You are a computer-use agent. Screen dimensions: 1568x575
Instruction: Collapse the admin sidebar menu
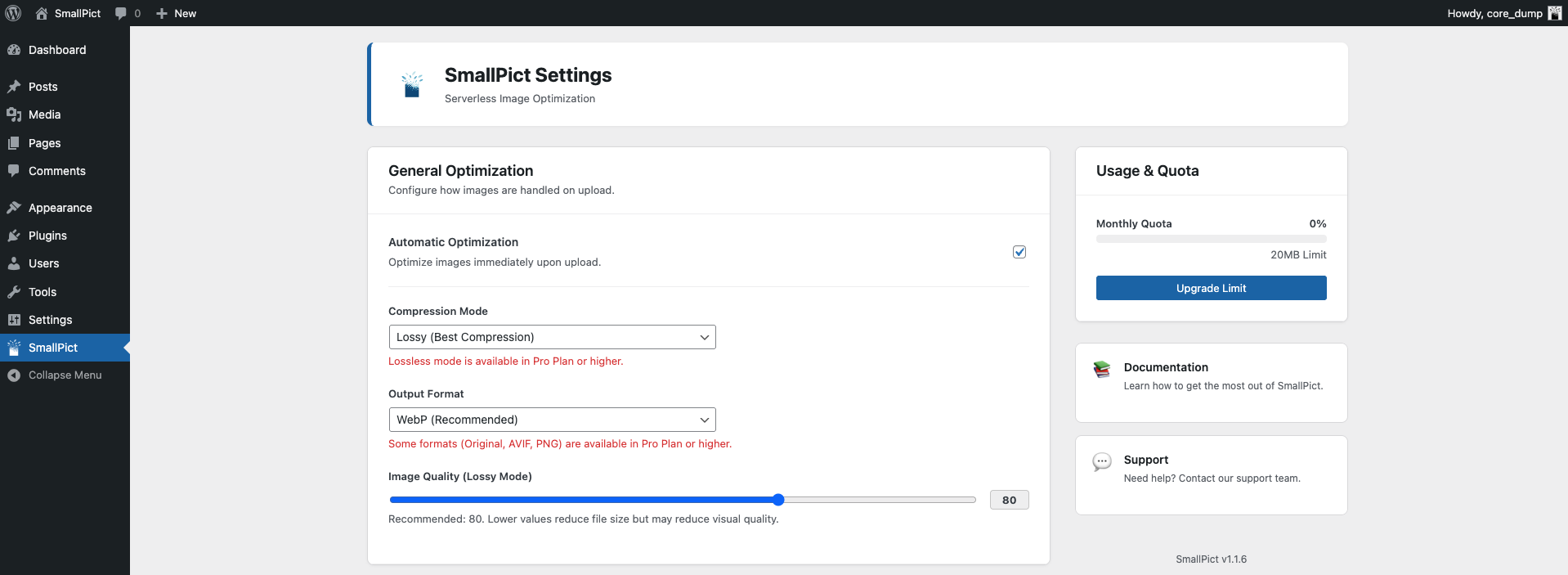pyautogui.click(x=65, y=375)
